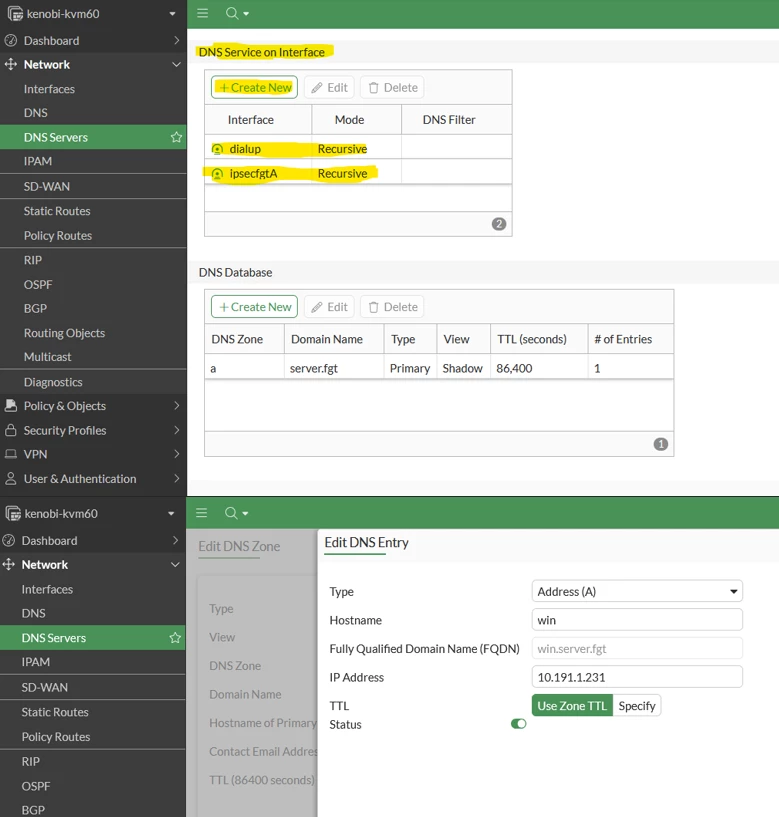The width and height of the screenshot is (779, 817).
Task: Expand the User & Authentication chevron
Action: 177,478
